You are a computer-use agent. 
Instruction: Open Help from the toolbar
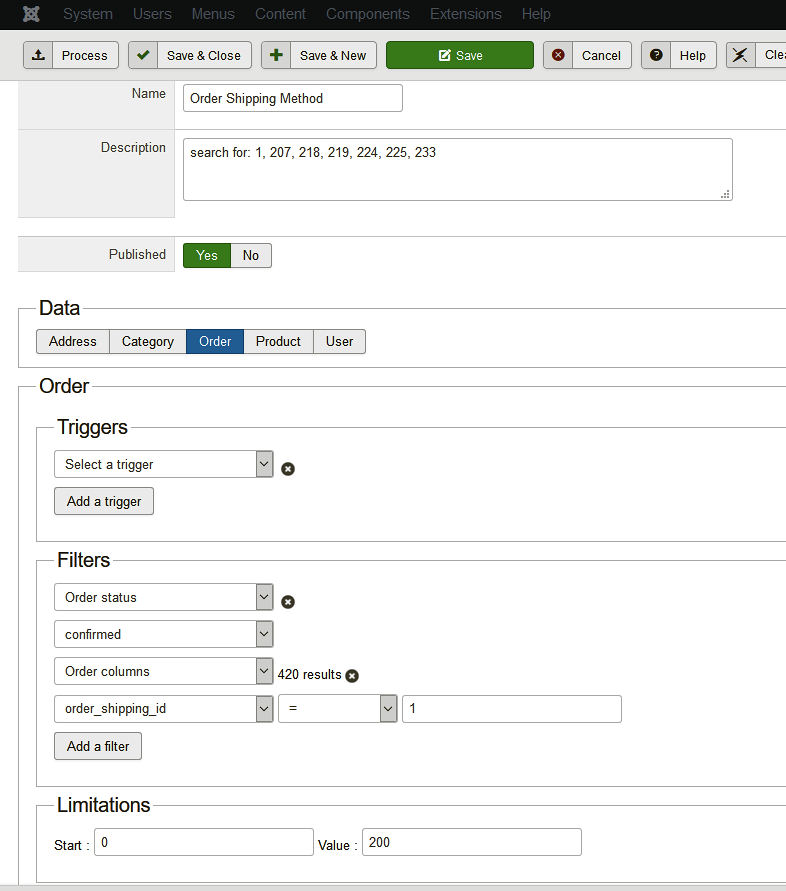679,55
